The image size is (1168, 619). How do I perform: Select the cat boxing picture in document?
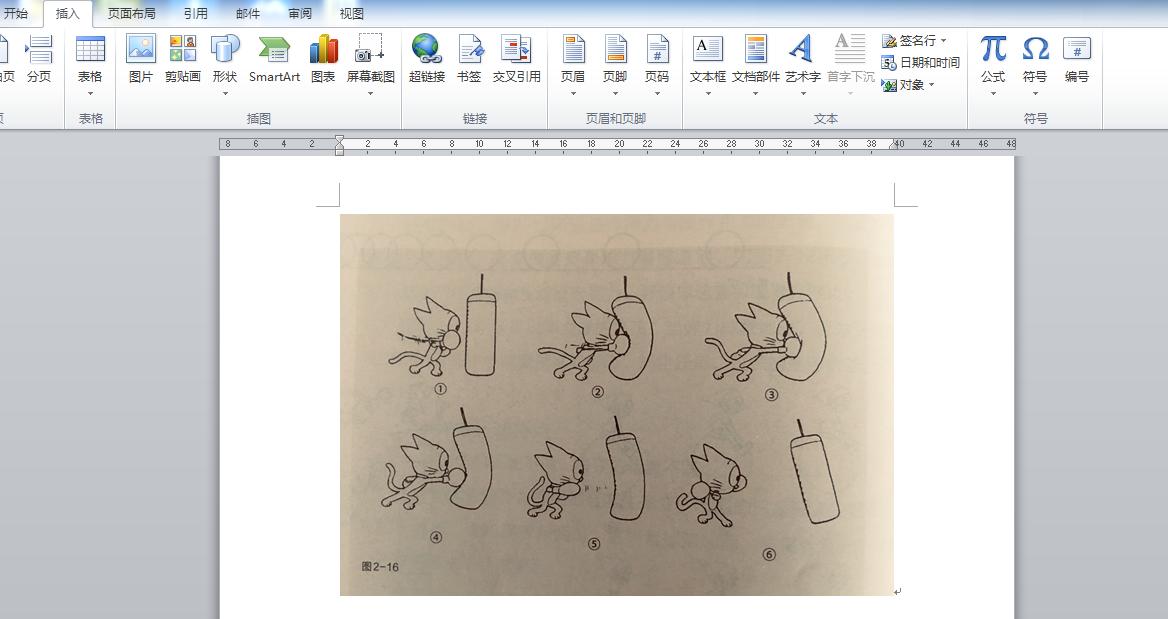(x=617, y=404)
